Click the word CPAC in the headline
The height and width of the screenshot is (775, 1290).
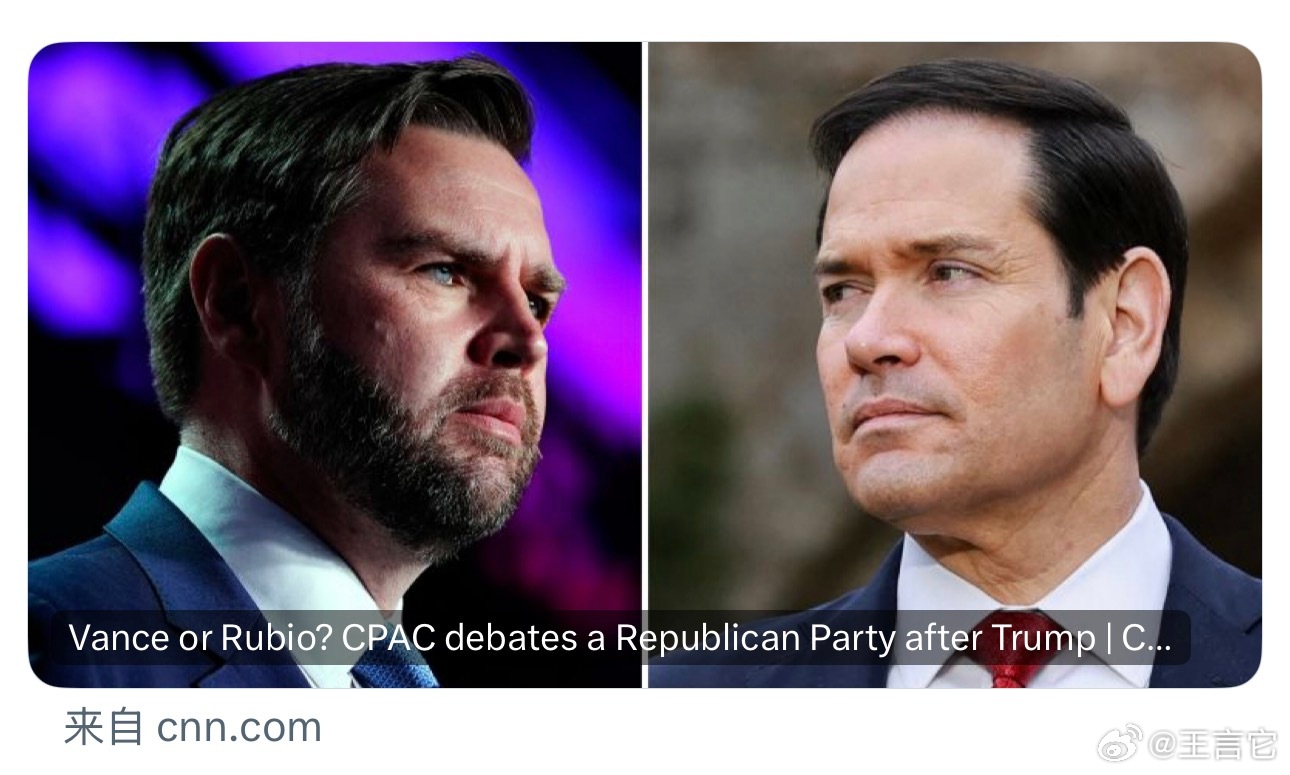[x=388, y=637]
